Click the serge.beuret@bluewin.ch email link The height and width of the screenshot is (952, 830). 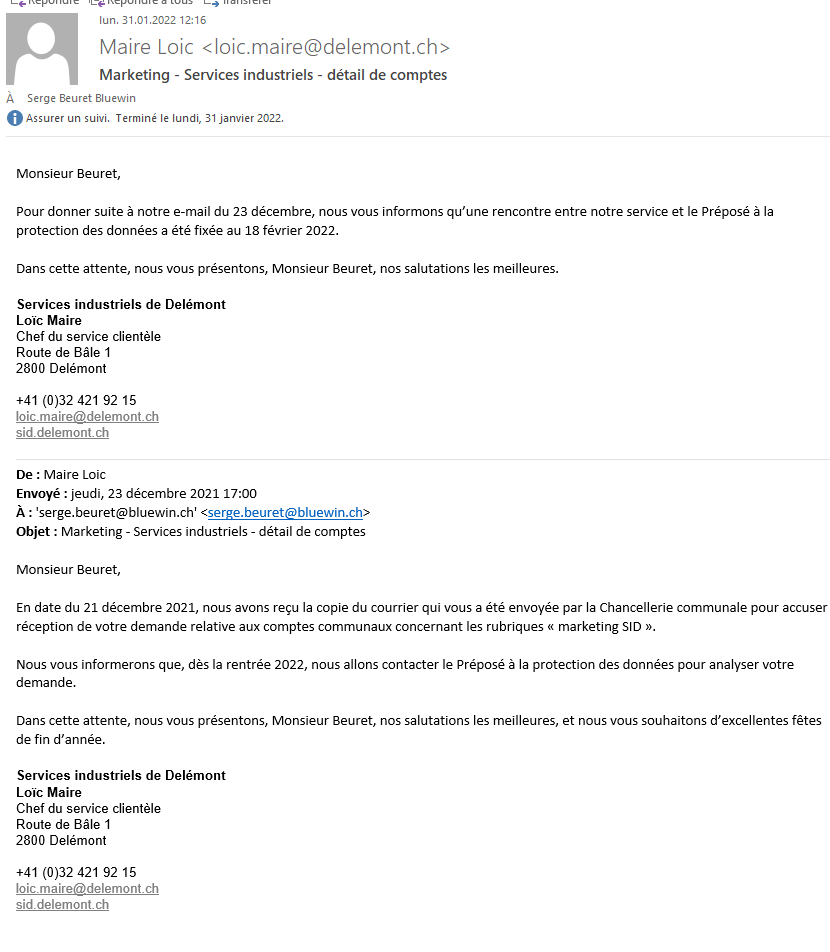tap(285, 512)
